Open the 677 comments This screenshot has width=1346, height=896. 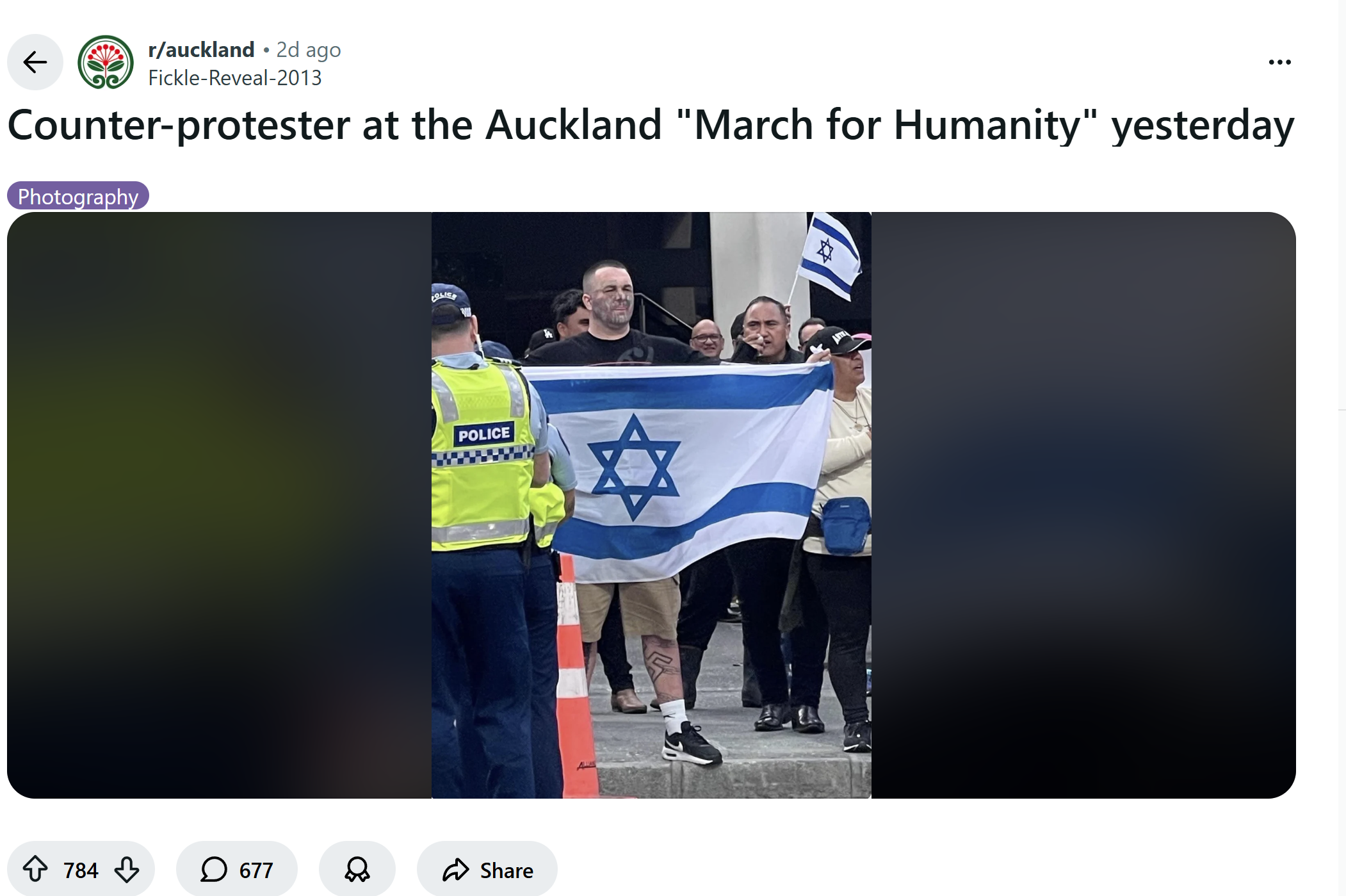click(x=237, y=869)
